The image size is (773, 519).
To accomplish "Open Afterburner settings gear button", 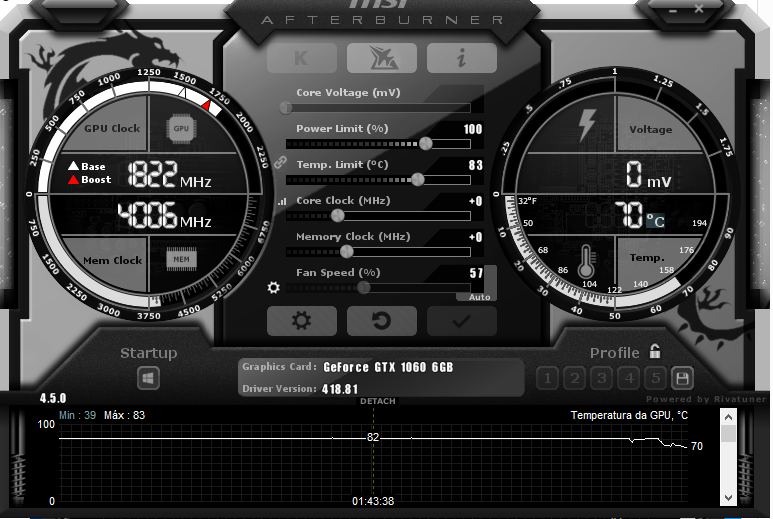I will 302,321.
